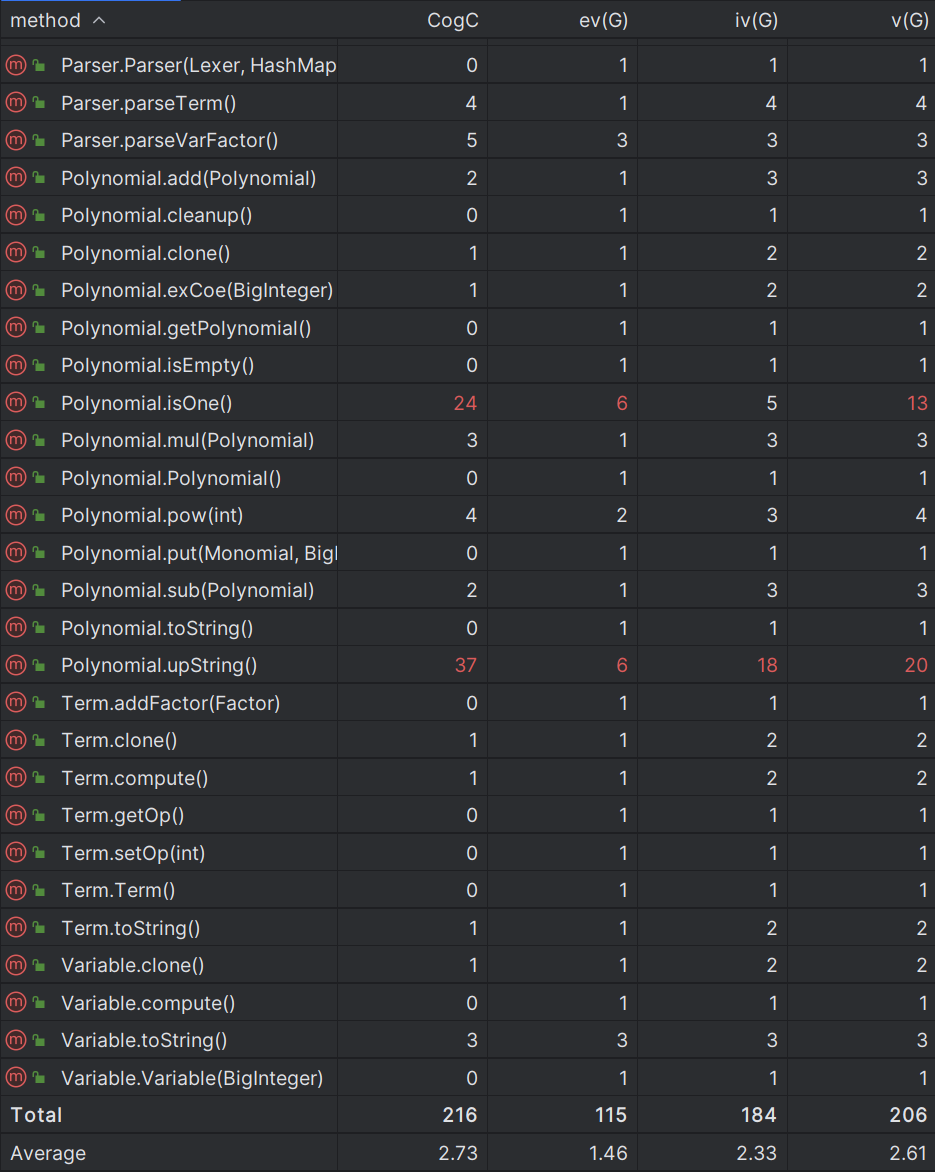The image size is (935, 1172).
Task: Click iv(G) value 5 for Polynomial.isOne()
Action: coord(771,403)
